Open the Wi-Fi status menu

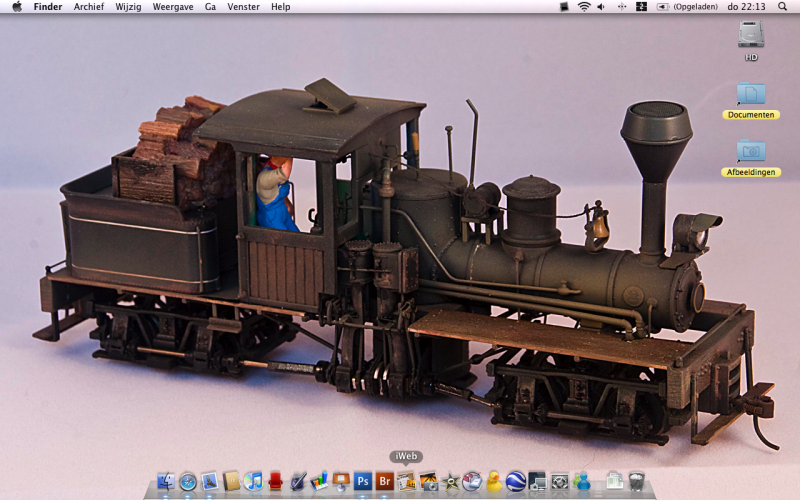tap(584, 7)
